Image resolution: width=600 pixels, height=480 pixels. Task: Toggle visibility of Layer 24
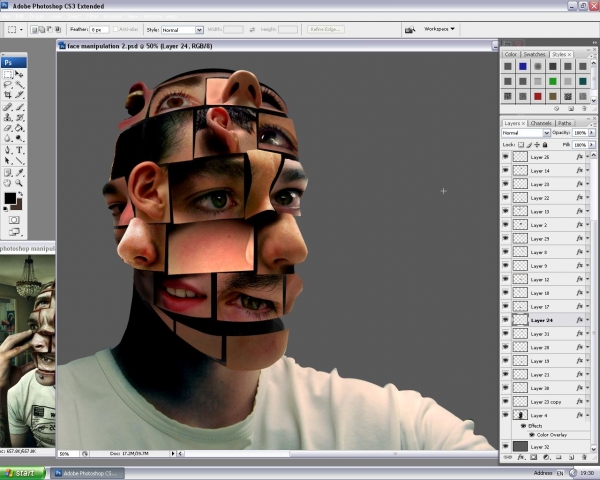click(x=506, y=320)
